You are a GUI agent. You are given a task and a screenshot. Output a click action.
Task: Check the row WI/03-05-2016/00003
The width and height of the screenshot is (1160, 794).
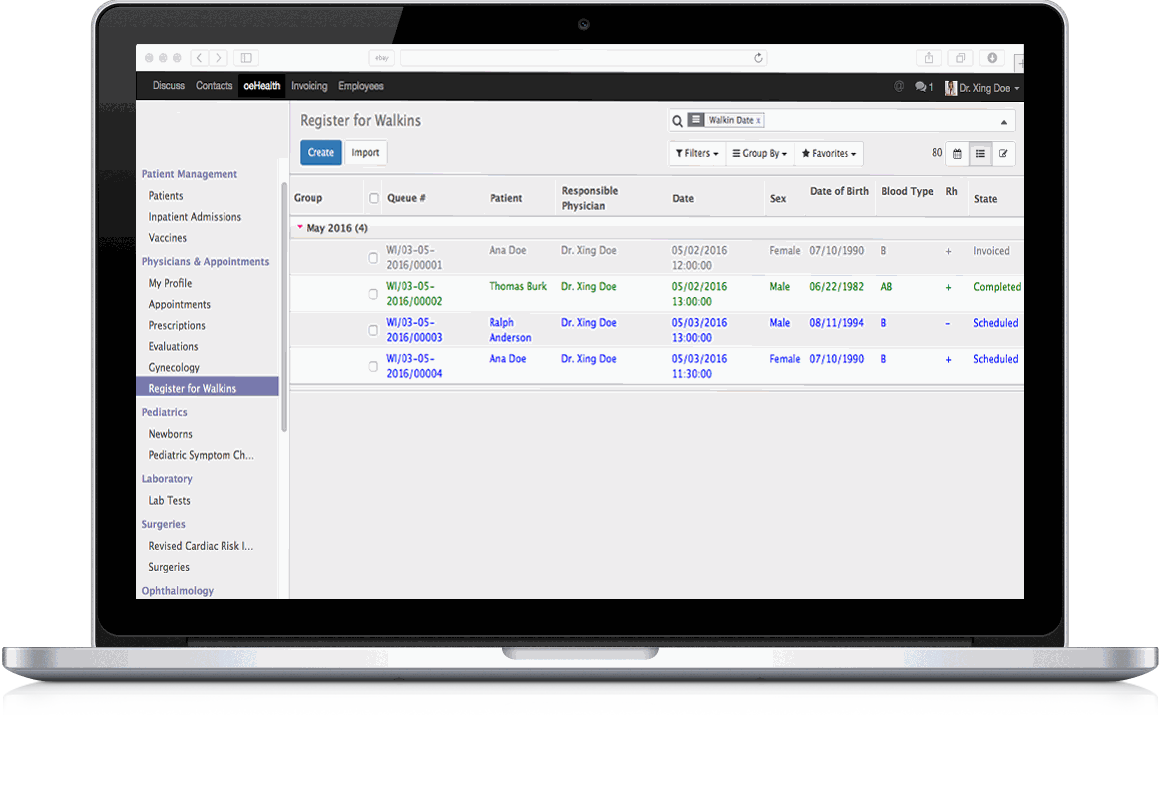(374, 330)
